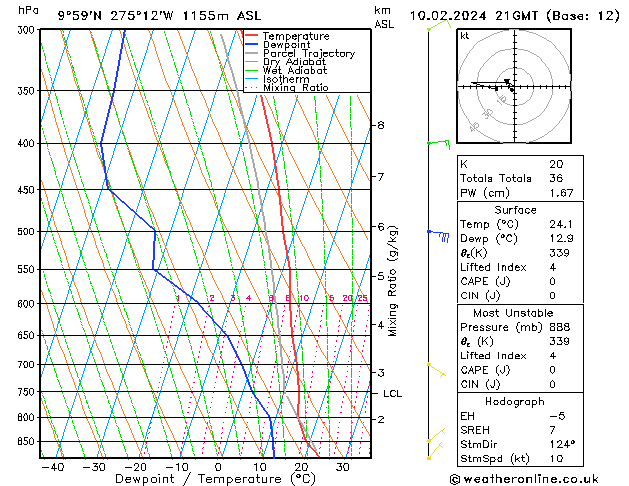This screenshot has width=629, height=486.
Task: Click the LCL level marker
Action: click(392, 394)
